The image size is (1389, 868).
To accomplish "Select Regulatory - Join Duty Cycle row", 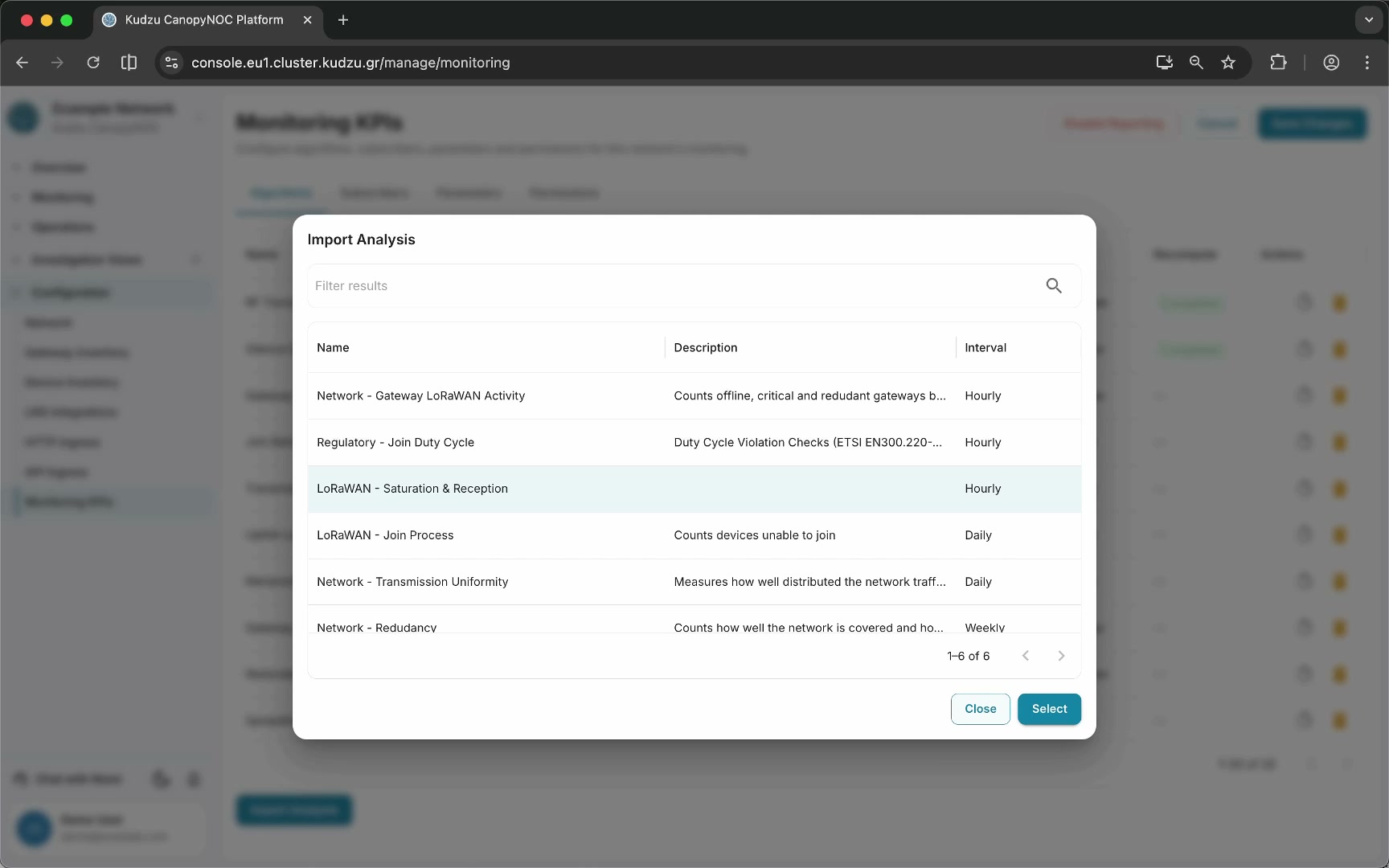I will pos(694,442).
